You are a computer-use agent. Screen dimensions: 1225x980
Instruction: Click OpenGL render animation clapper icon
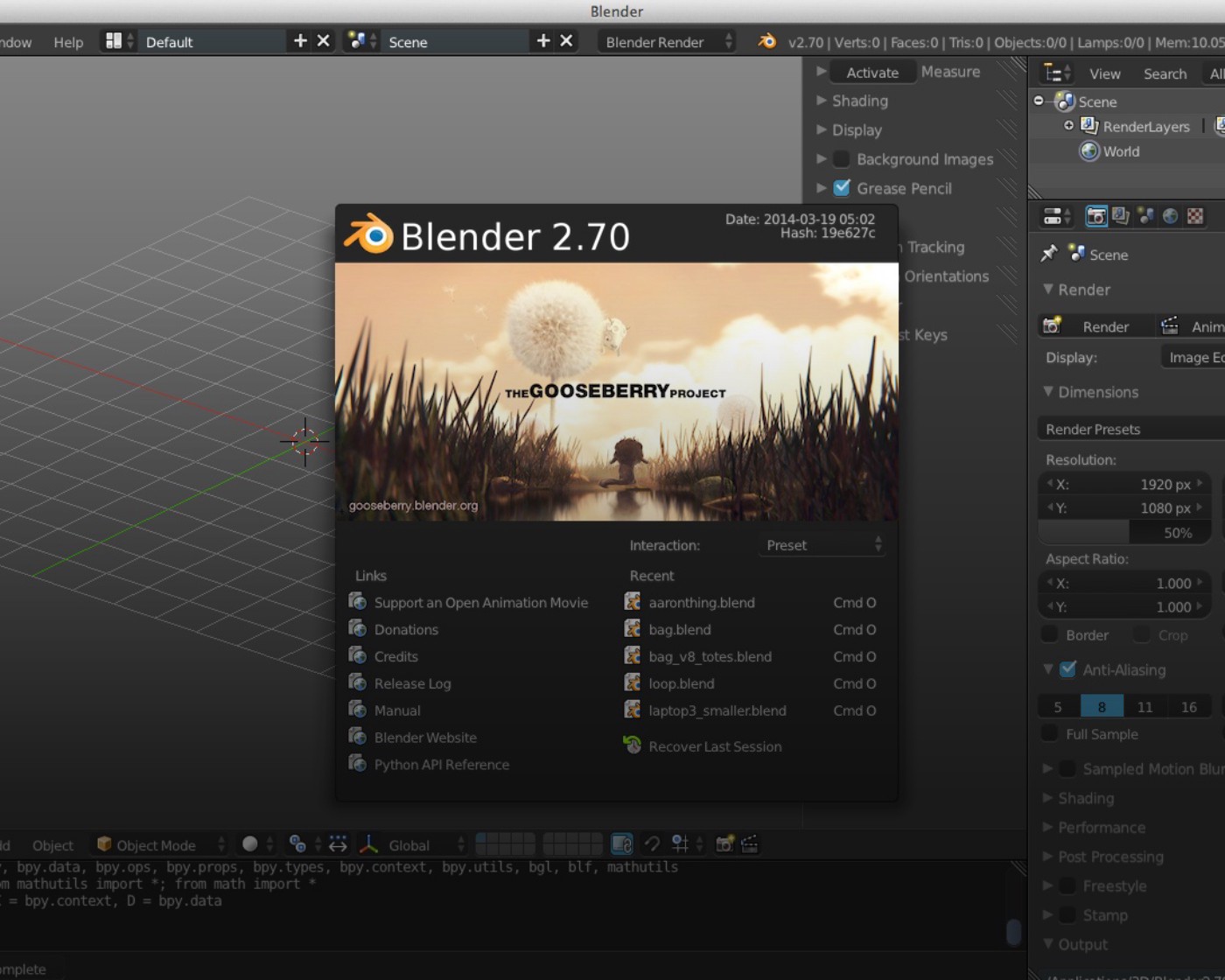click(x=750, y=844)
